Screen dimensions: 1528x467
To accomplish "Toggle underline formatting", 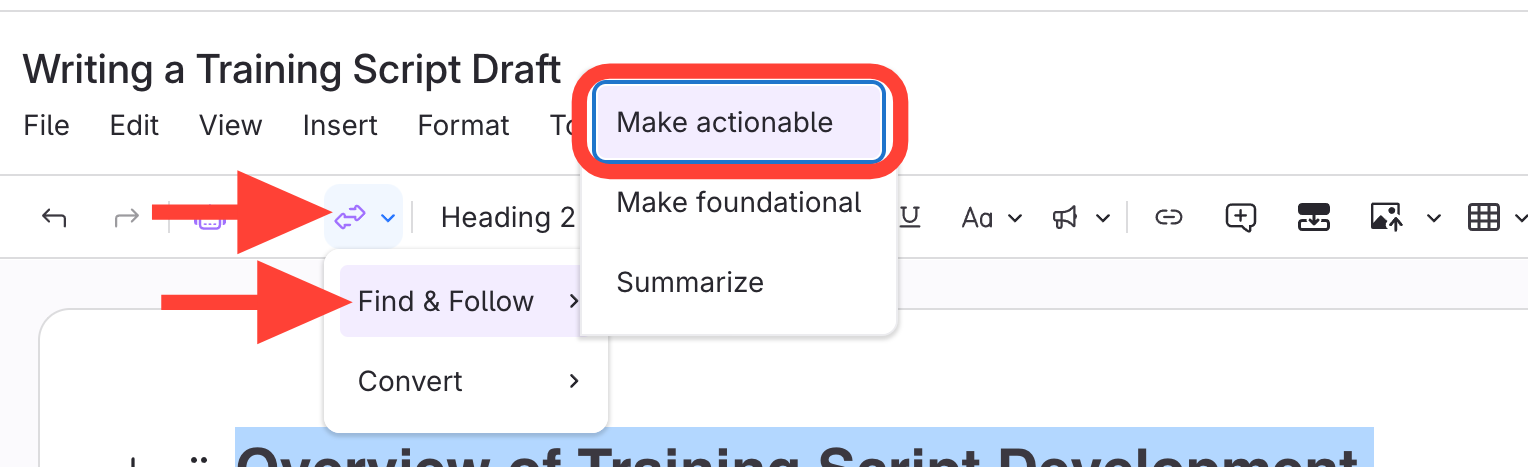I will pyautogui.click(x=909, y=217).
